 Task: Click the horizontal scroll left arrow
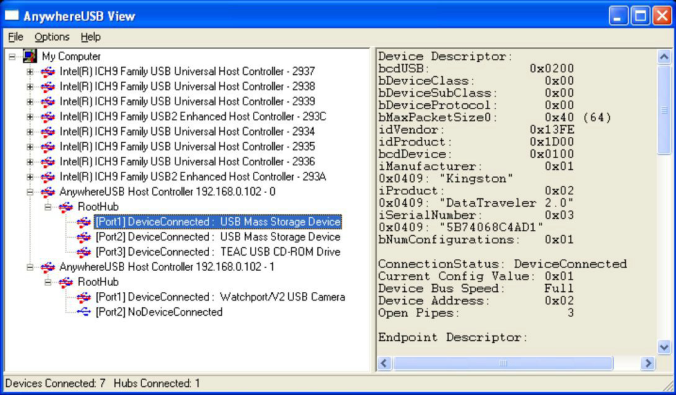(x=385, y=364)
